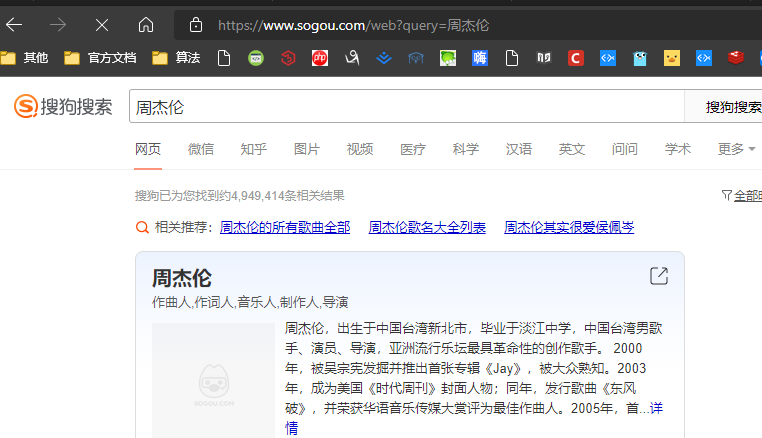
Task: Switch to the 微信 tab
Action: (x=201, y=149)
